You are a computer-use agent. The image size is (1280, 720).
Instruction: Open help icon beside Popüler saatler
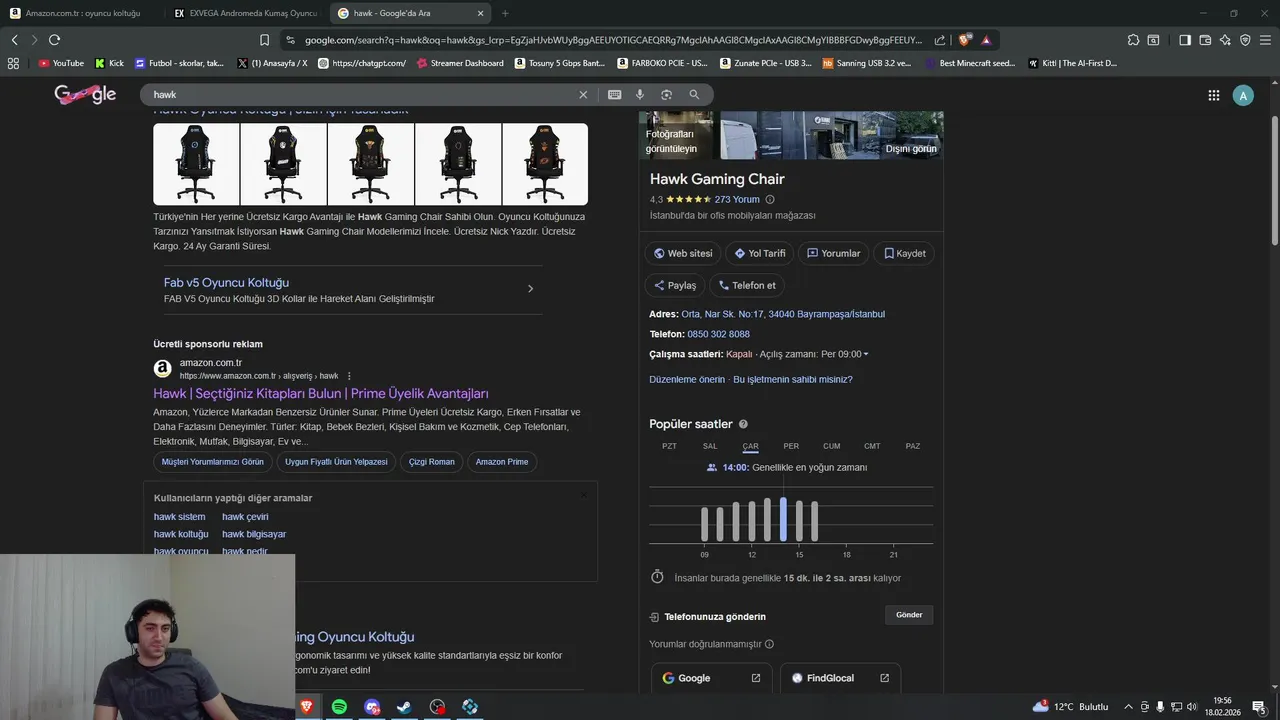(x=743, y=424)
